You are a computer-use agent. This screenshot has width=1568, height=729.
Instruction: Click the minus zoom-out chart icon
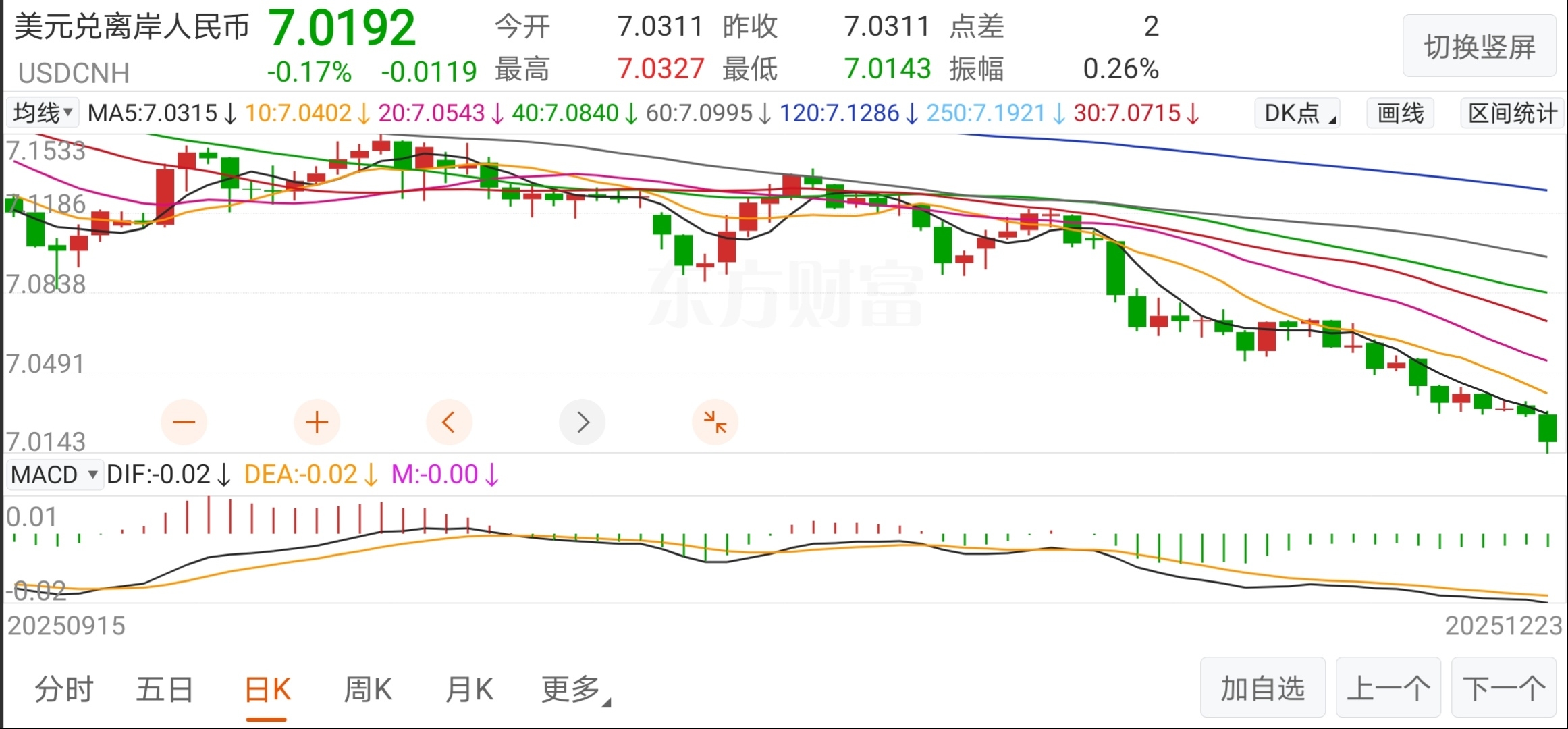click(x=184, y=423)
